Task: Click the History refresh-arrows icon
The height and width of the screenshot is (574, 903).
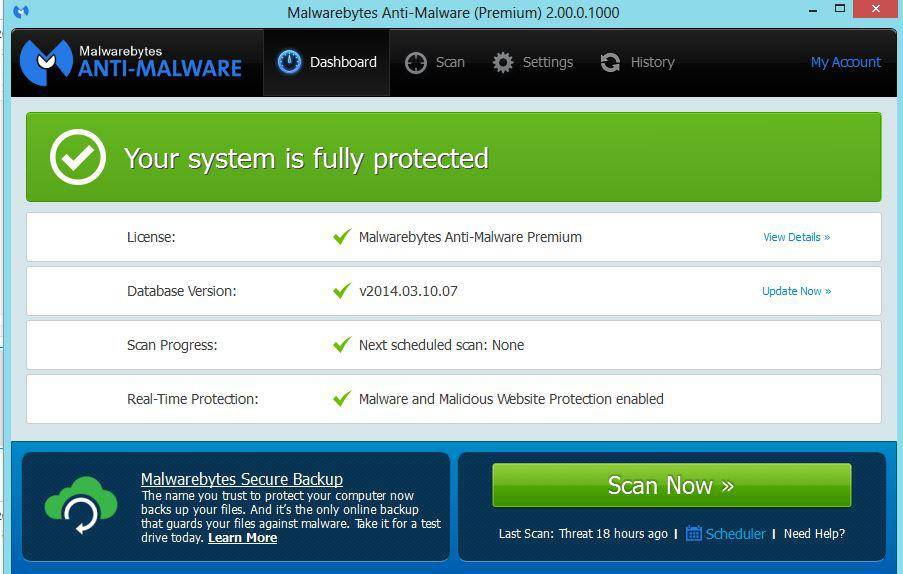Action: pos(610,63)
